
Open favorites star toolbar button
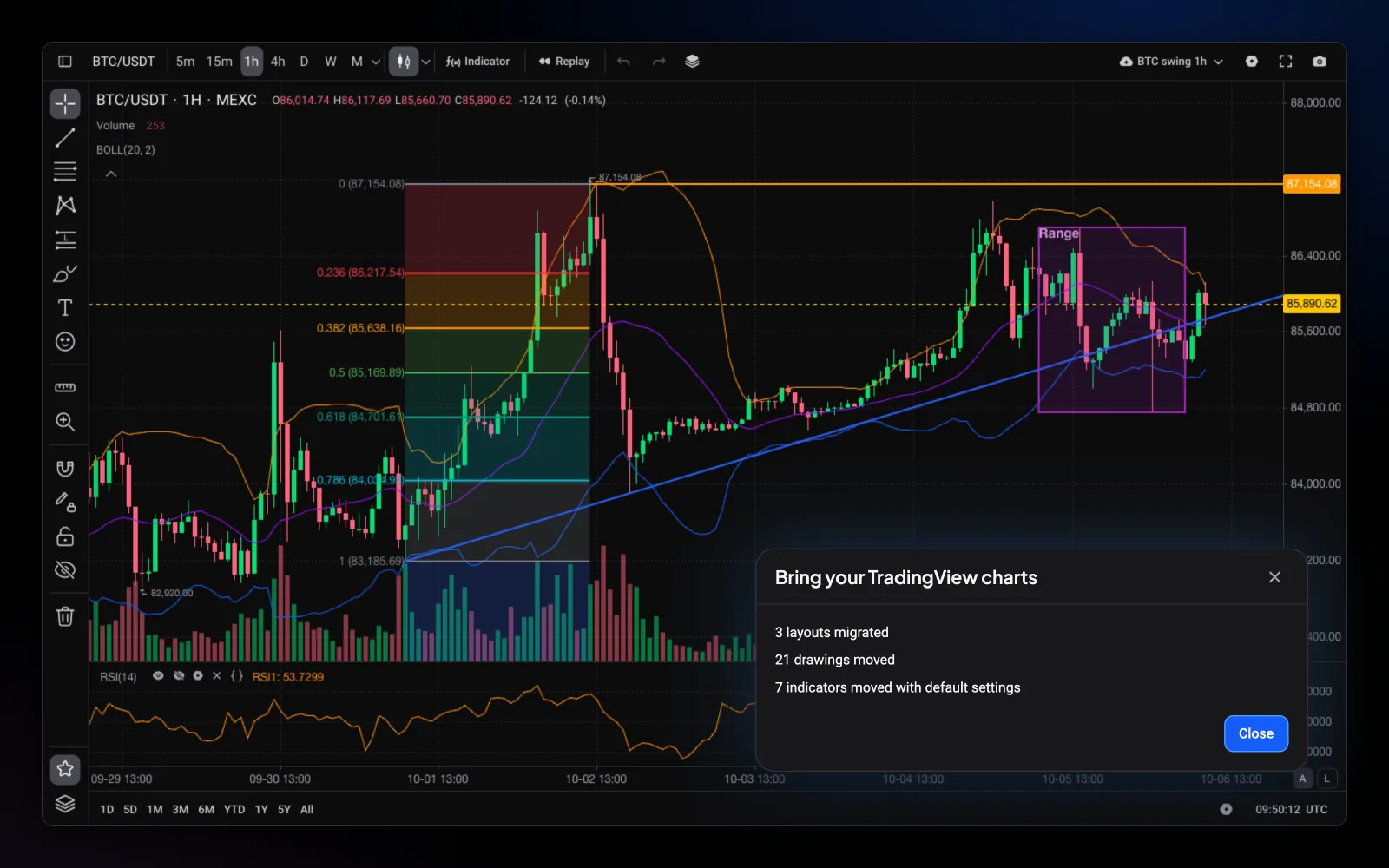(x=65, y=769)
